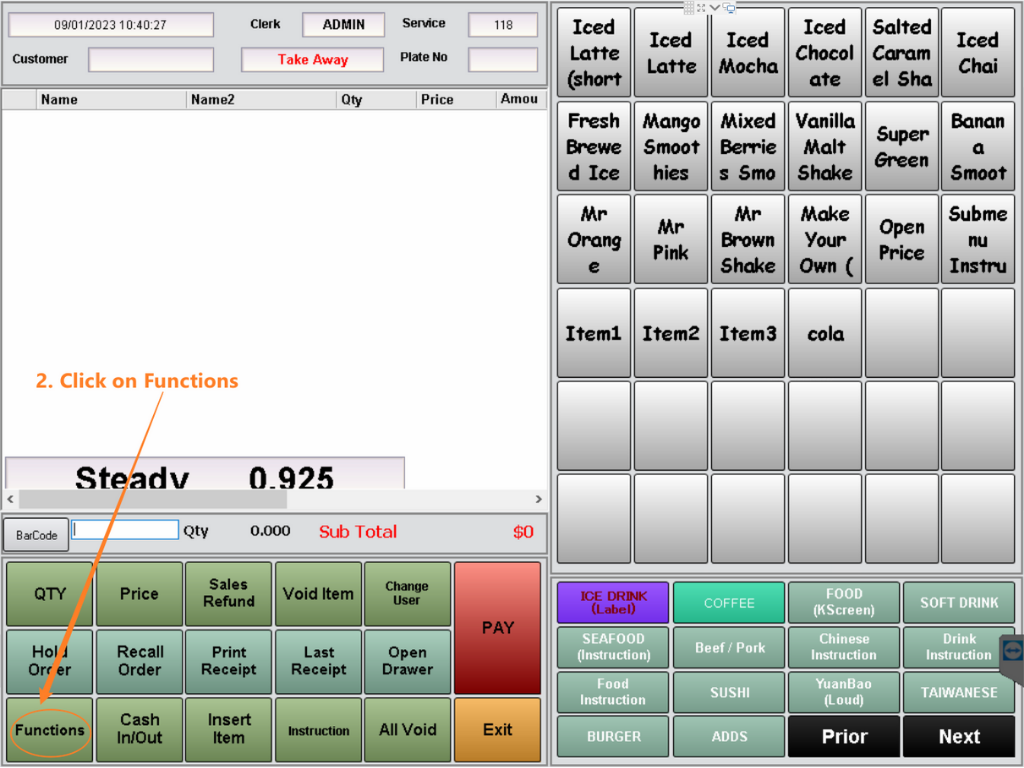Open the TeamViewer side panel icon
The image size is (1024, 768).
click(1012, 651)
